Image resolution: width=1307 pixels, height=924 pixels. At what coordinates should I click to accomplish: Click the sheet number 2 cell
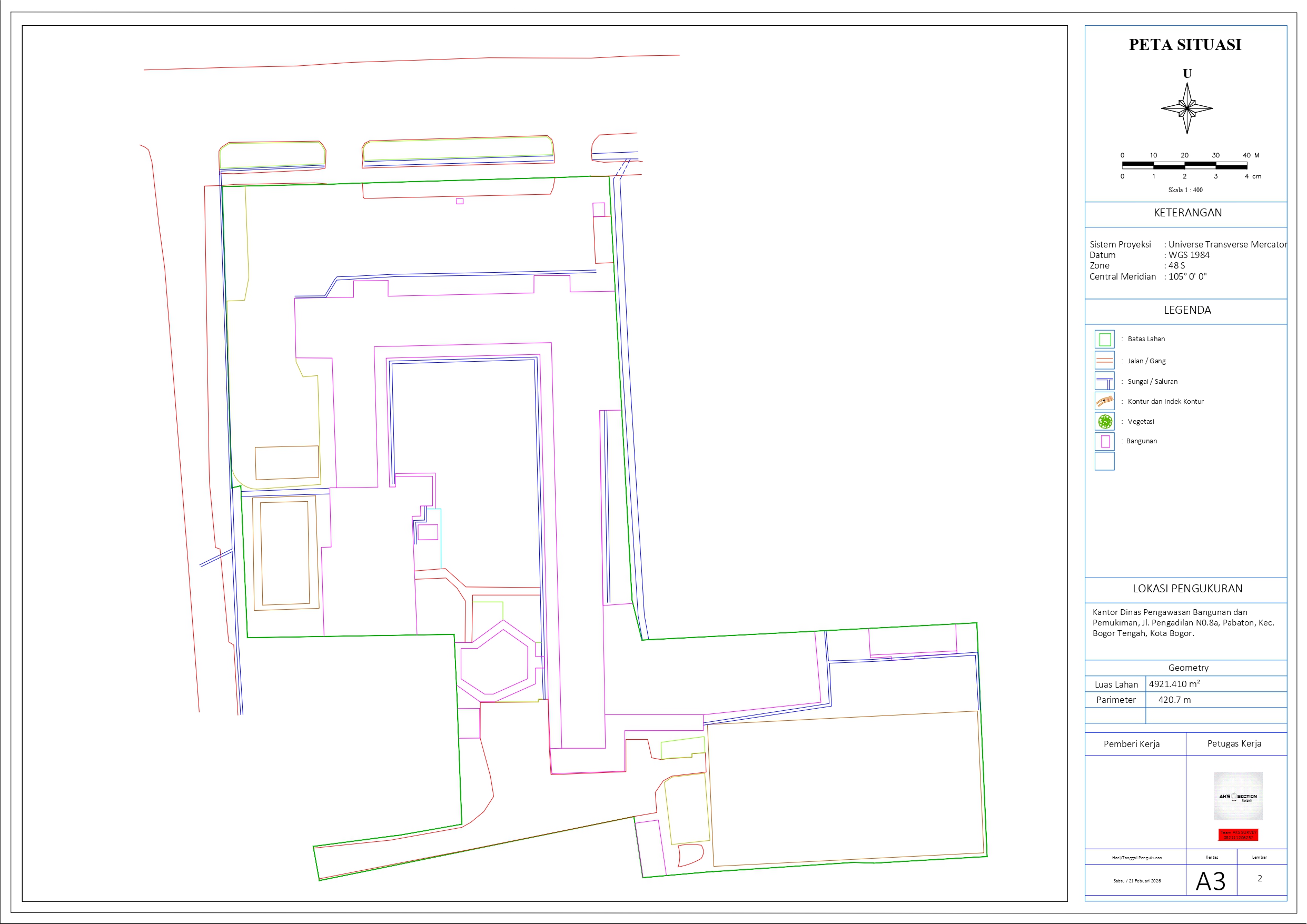1260,878
